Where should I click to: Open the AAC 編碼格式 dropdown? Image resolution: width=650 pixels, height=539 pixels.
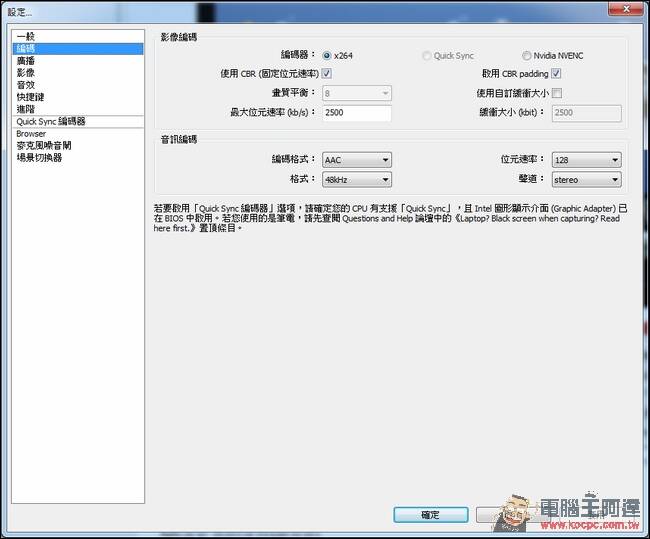[357, 160]
